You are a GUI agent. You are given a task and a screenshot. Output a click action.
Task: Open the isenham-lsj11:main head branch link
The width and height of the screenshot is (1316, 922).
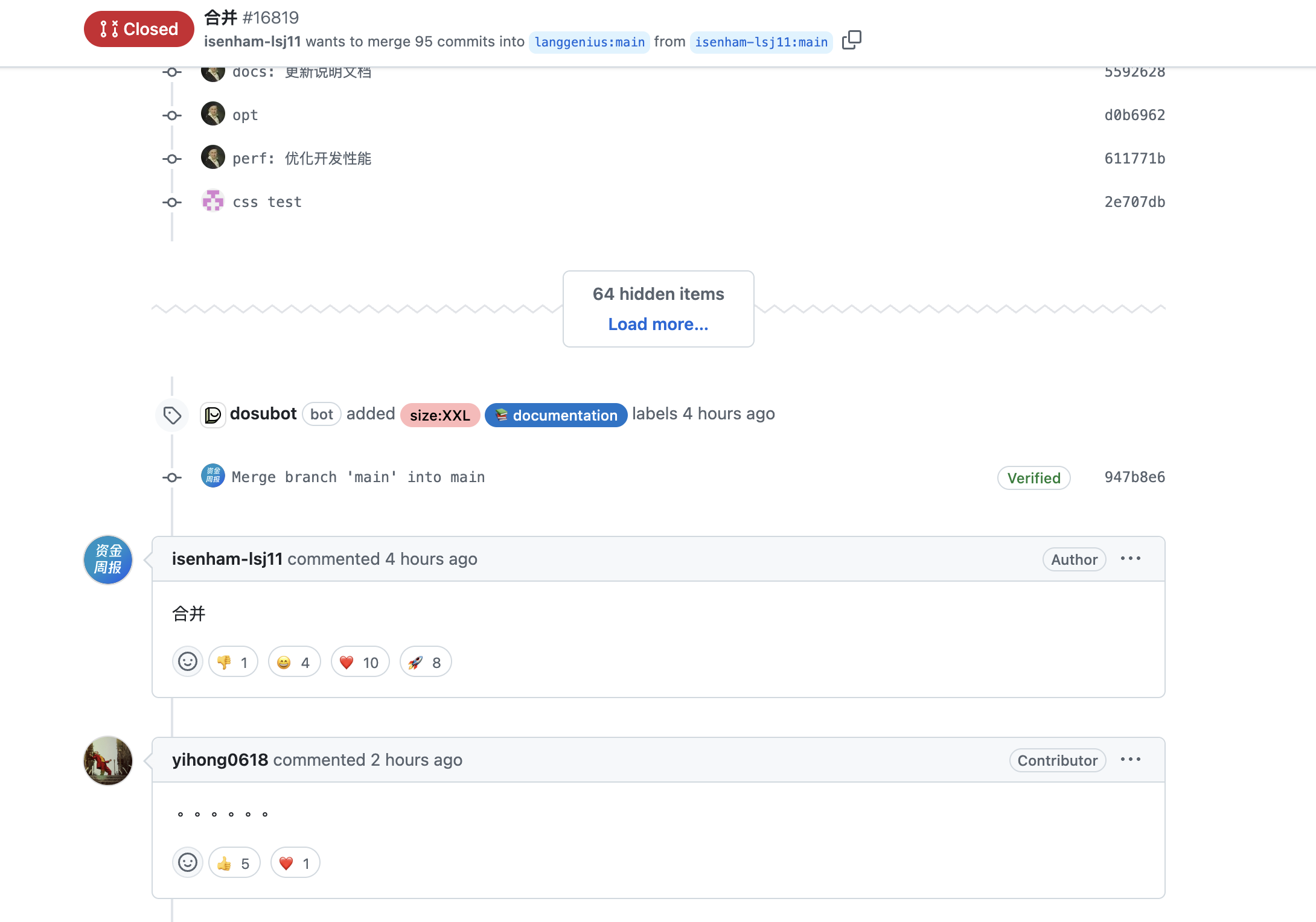click(761, 42)
